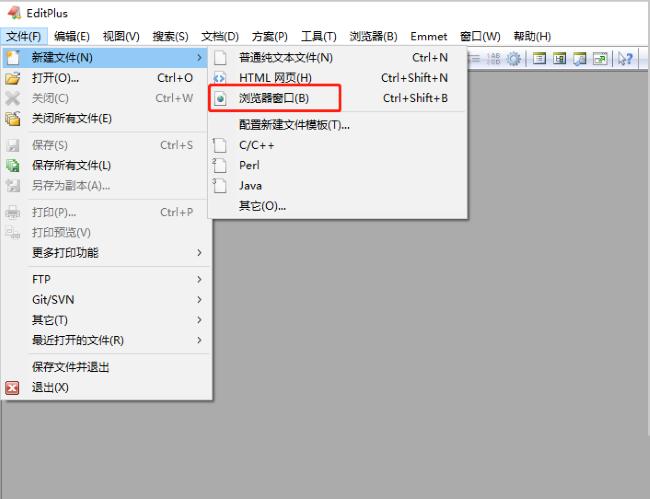Click the Java file template icon
Image resolution: width=650 pixels, height=499 pixels.
click(x=221, y=185)
